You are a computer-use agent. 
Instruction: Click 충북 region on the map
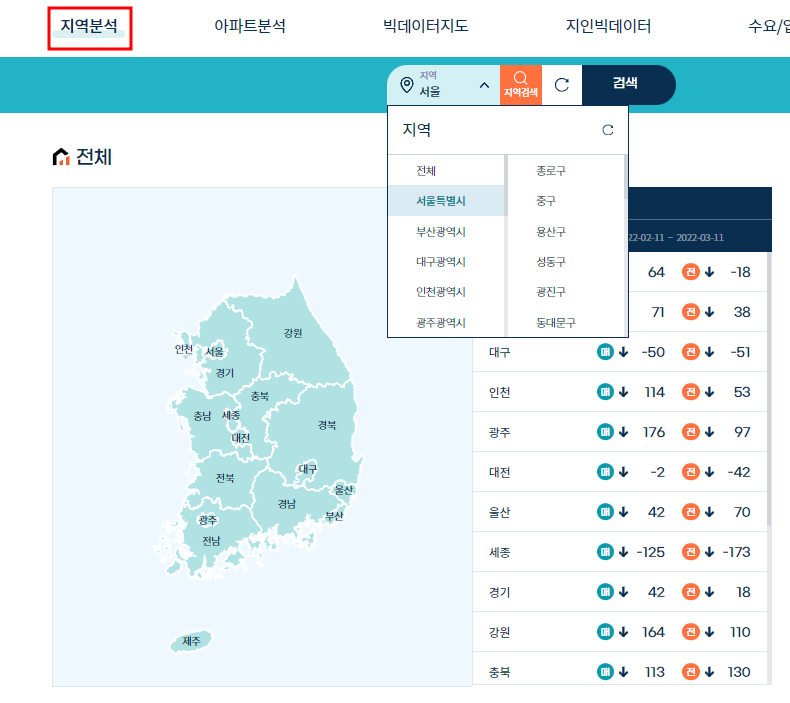click(260, 396)
